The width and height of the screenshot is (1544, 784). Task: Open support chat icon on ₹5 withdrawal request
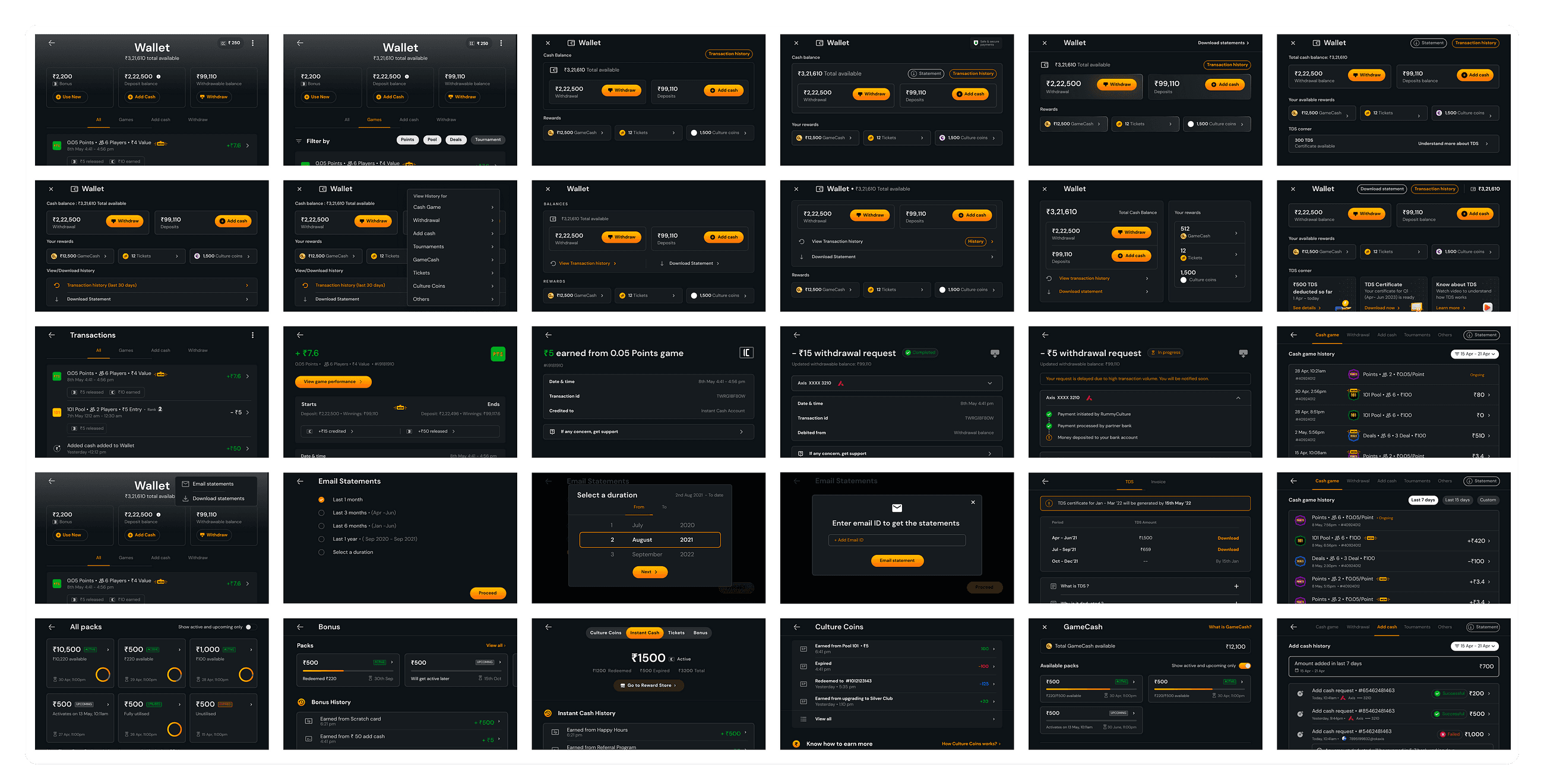tap(1243, 353)
